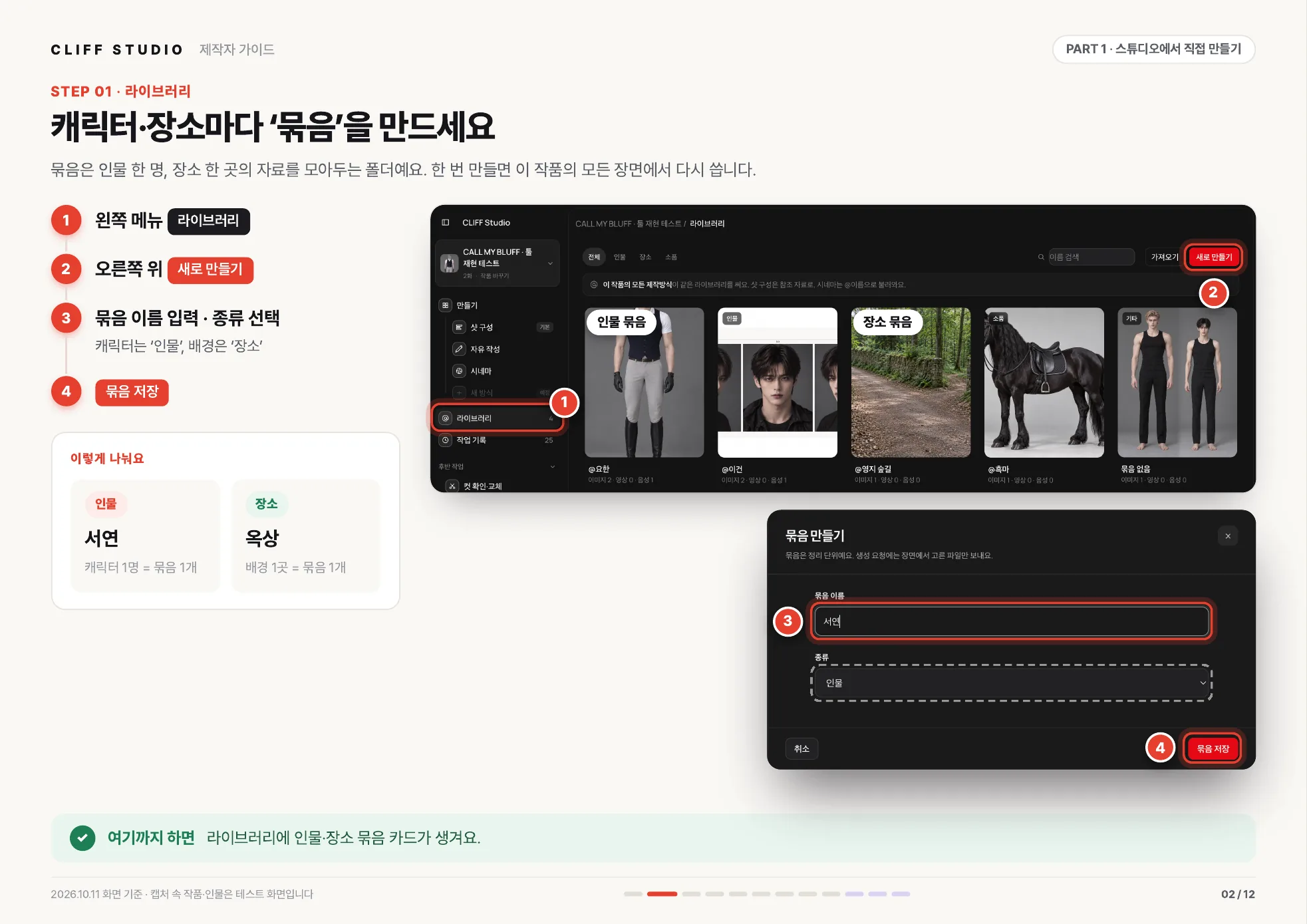Open the 종류 dropdown showing 인물

point(1012,683)
